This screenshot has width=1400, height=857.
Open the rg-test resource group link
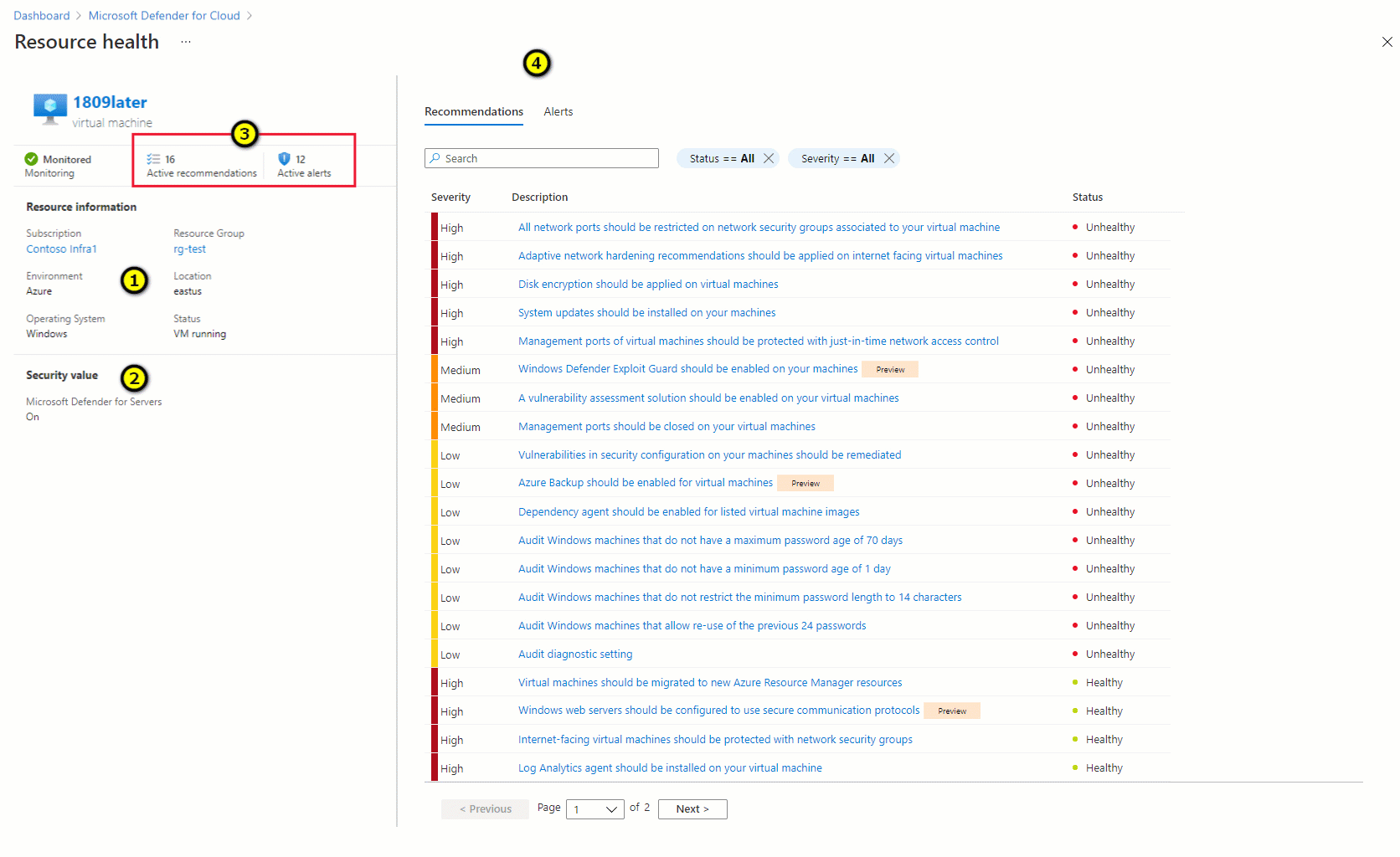189,249
